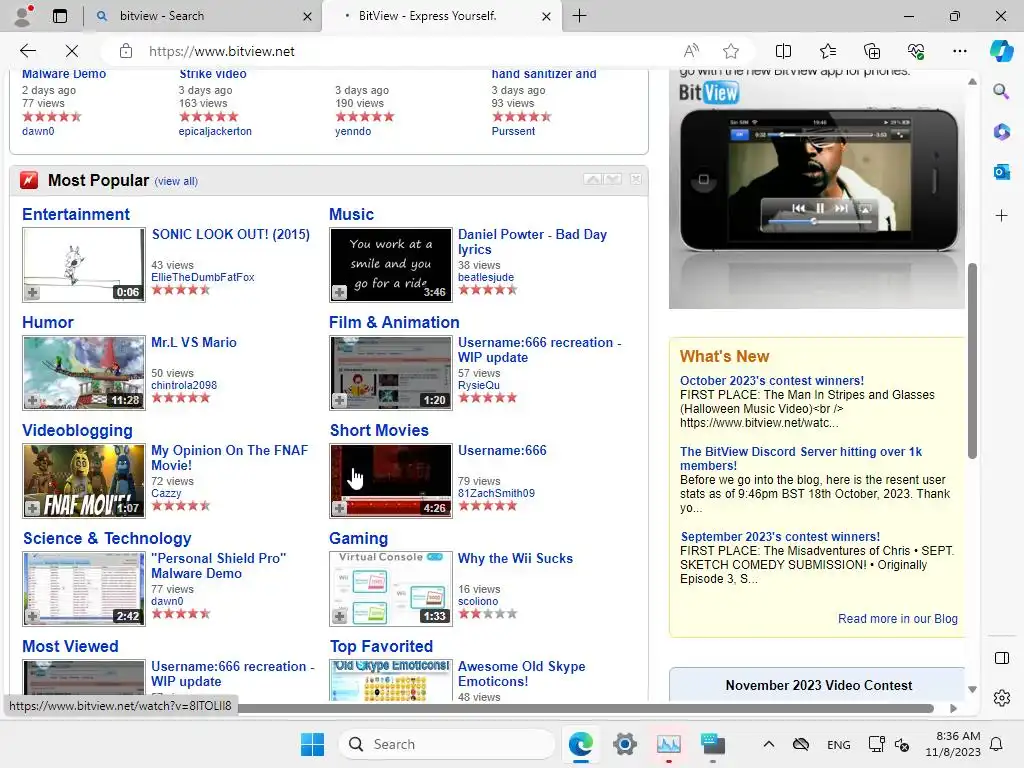Open Read aloud icon in address bar

[x=691, y=51]
